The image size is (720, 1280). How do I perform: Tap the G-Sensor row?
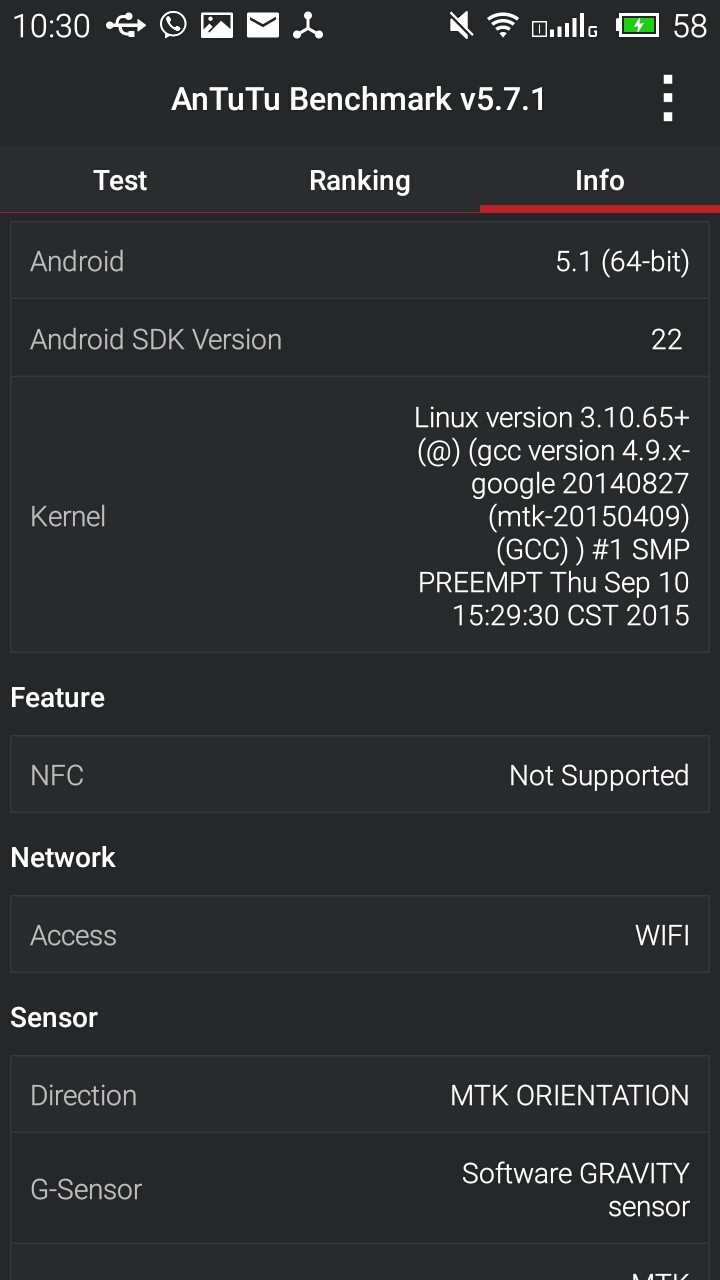[x=360, y=1189]
